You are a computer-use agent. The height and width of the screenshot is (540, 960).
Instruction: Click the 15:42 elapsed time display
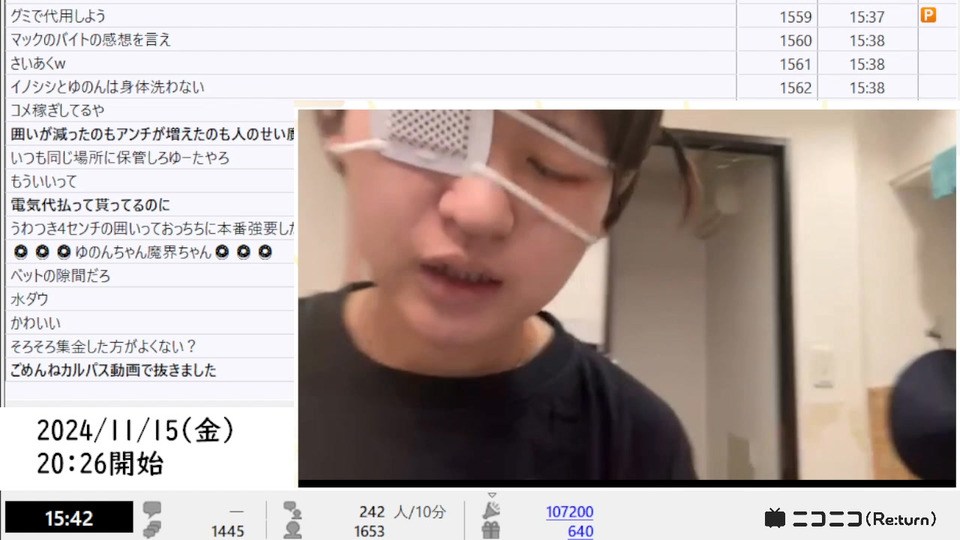[69, 518]
